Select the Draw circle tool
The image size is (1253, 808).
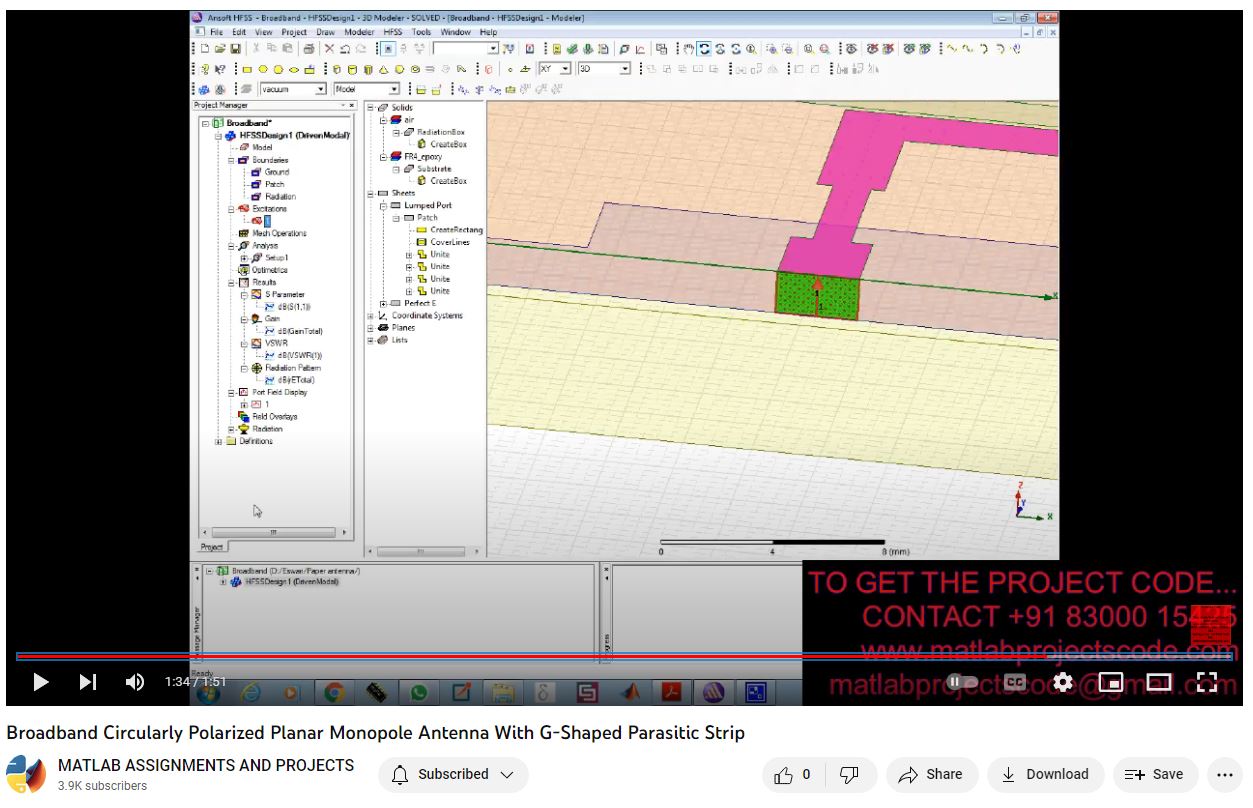pyautogui.click(x=263, y=70)
